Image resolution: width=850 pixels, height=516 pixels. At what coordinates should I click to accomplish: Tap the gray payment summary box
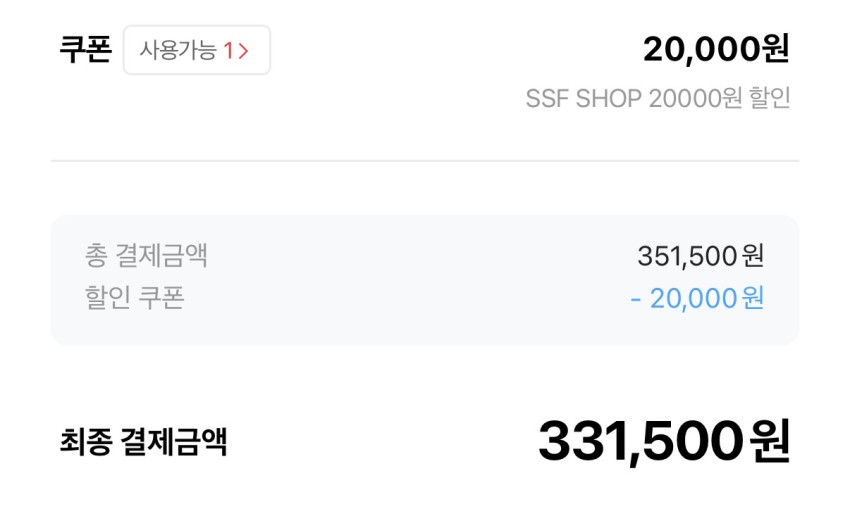click(425, 278)
